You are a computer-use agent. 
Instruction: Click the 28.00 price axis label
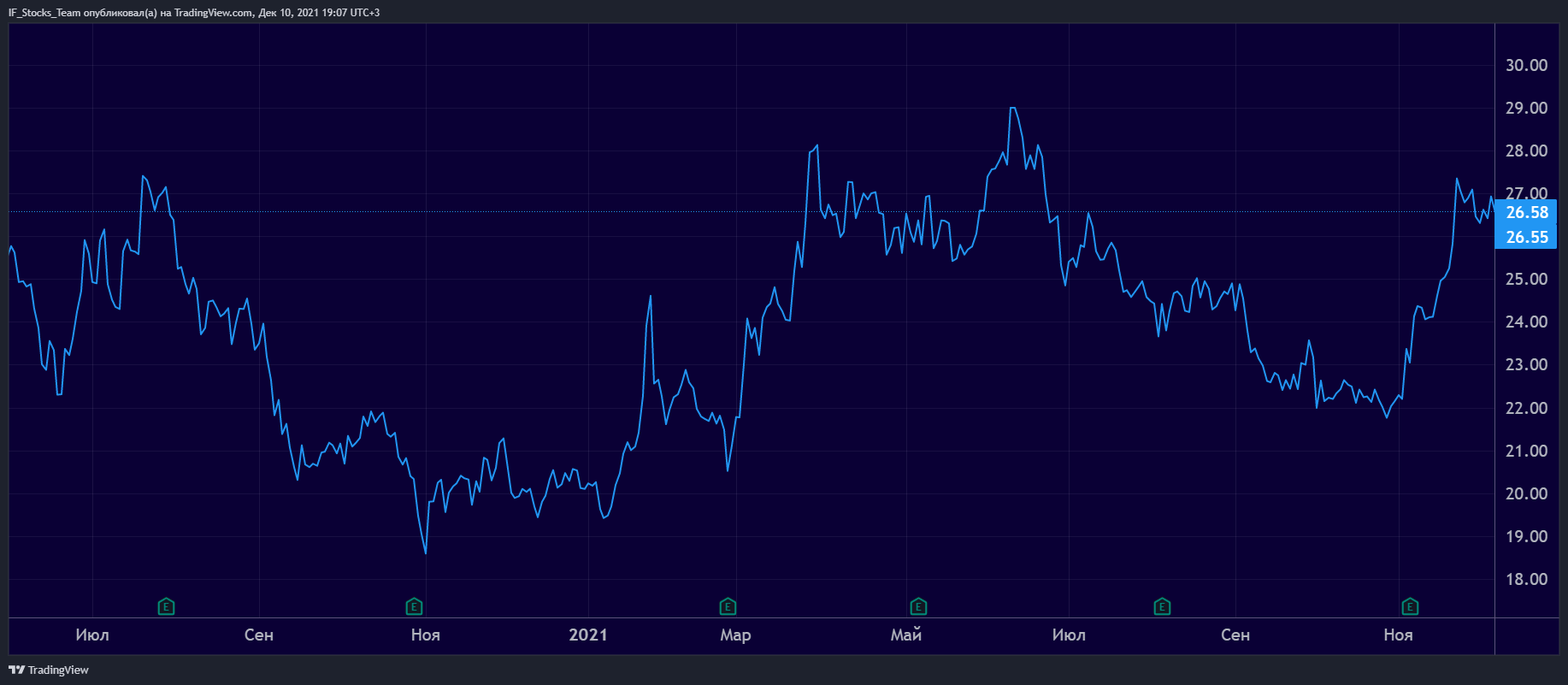[1526, 151]
